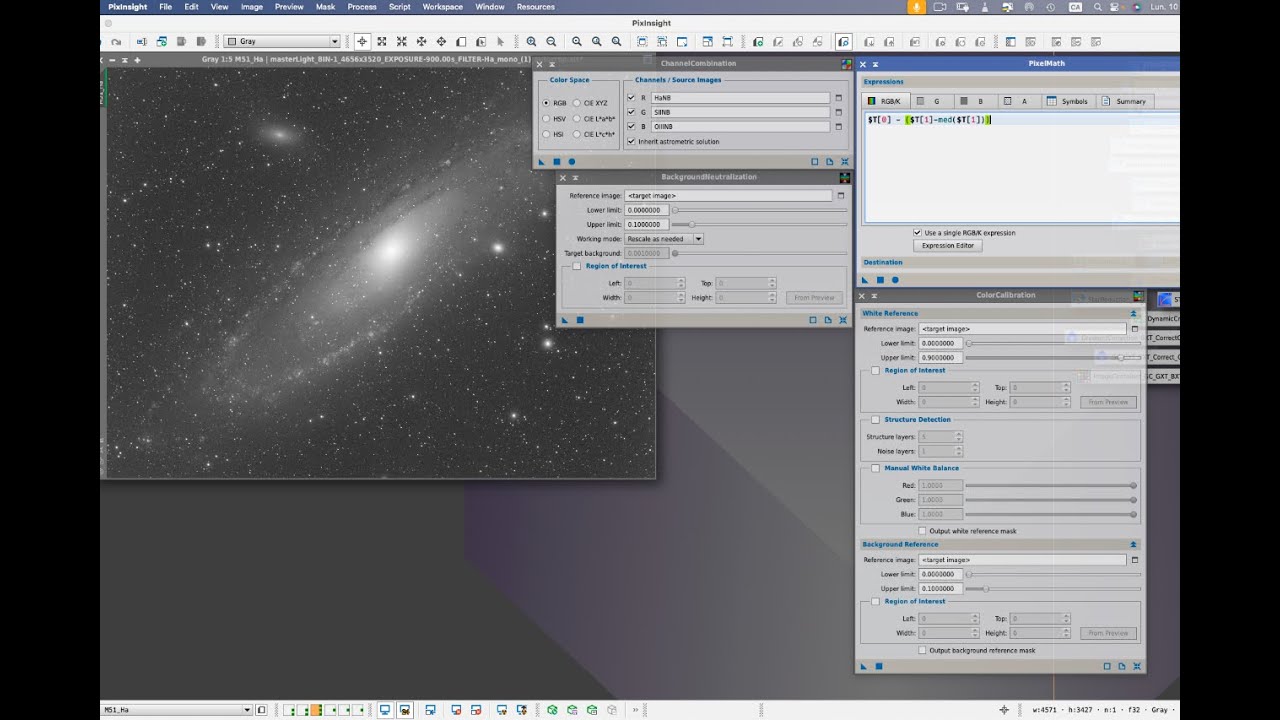This screenshot has width=1280, height=720.
Task: Enable BackgroundNeutralization Region of Interest
Action: [577, 266]
